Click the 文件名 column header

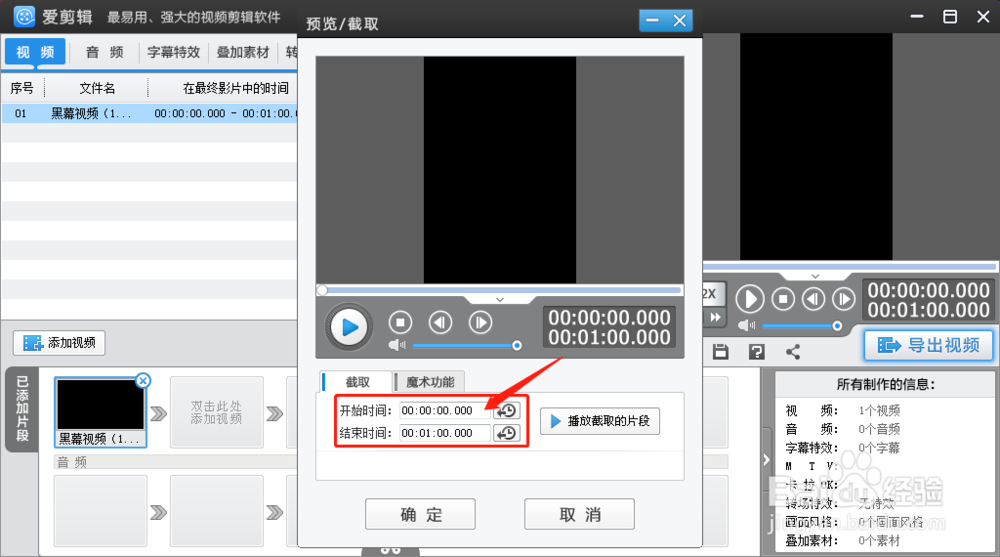tap(97, 88)
